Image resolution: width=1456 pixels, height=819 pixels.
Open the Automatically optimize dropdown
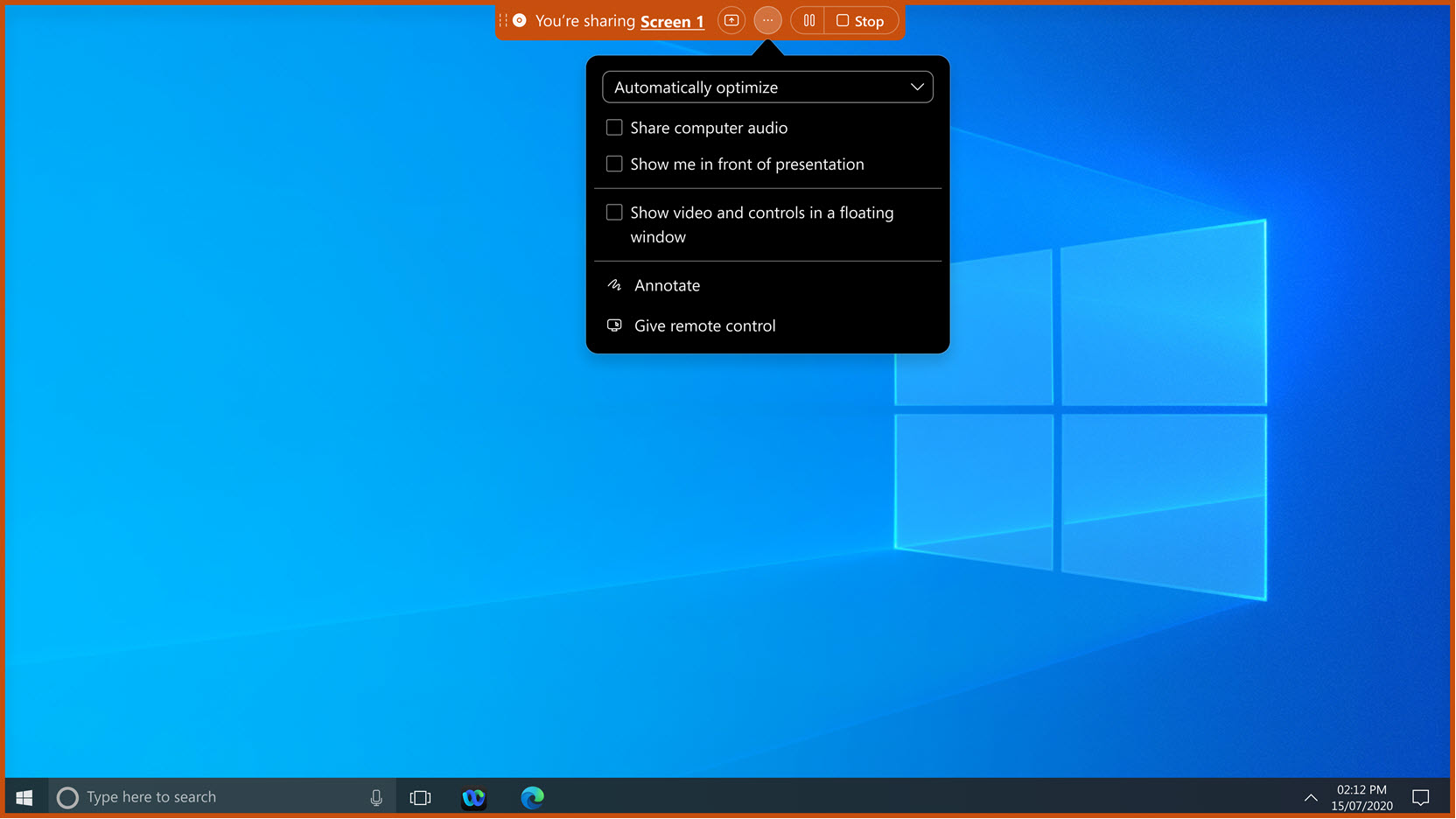pos(767,87)
